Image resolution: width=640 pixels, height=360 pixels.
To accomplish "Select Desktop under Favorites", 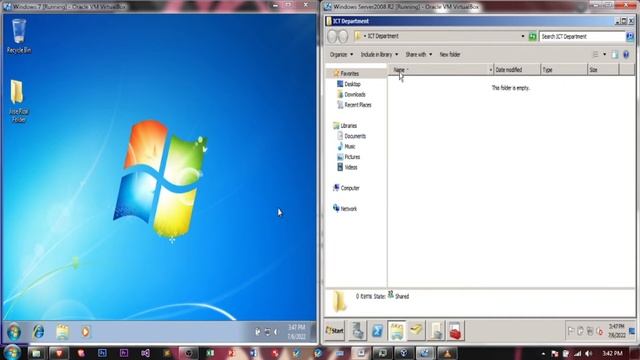I will pyautogui.click(x=349, y=84).
